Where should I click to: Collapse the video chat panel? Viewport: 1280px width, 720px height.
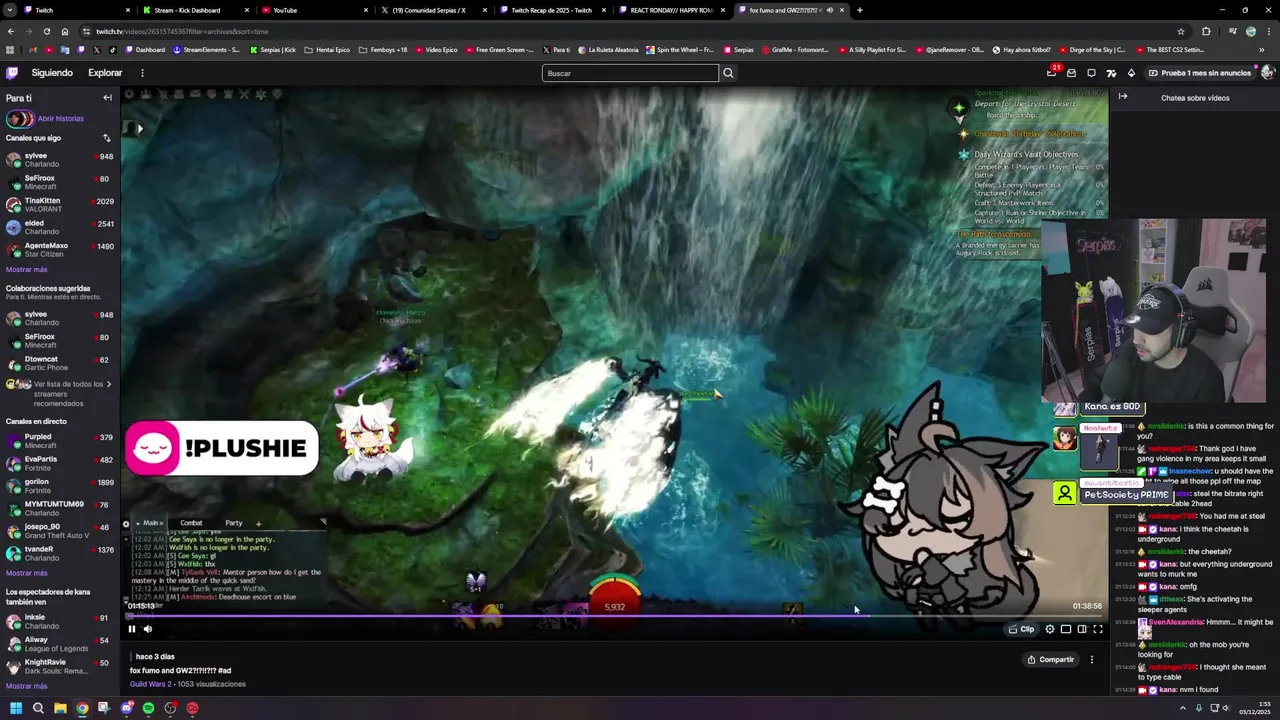(x=1123, y=97)
